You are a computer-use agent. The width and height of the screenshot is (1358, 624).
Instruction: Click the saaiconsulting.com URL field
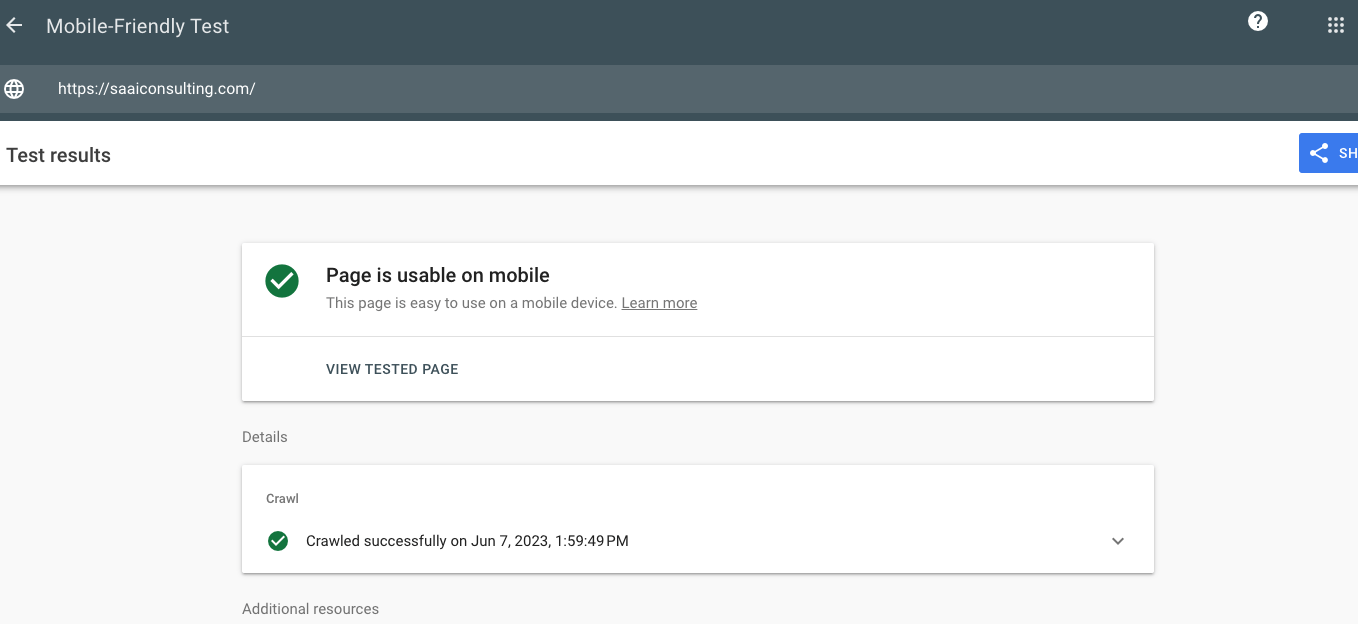pos(157,89)
